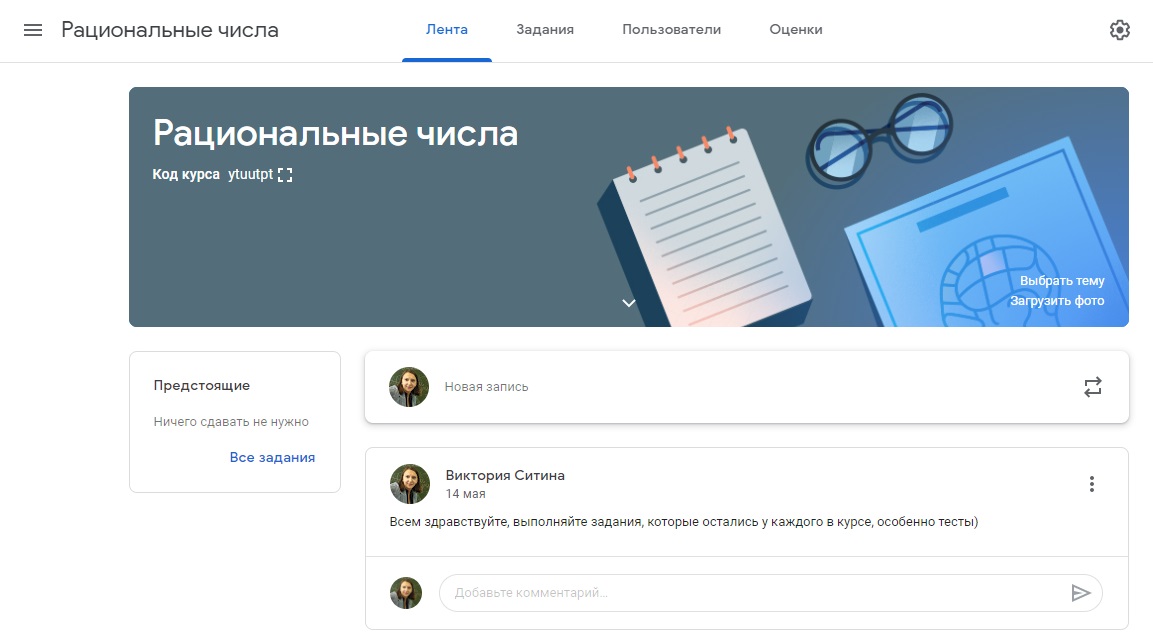Open the Пользователи tab
Screen dimensions: 1153x639
[x=671, y=30]
